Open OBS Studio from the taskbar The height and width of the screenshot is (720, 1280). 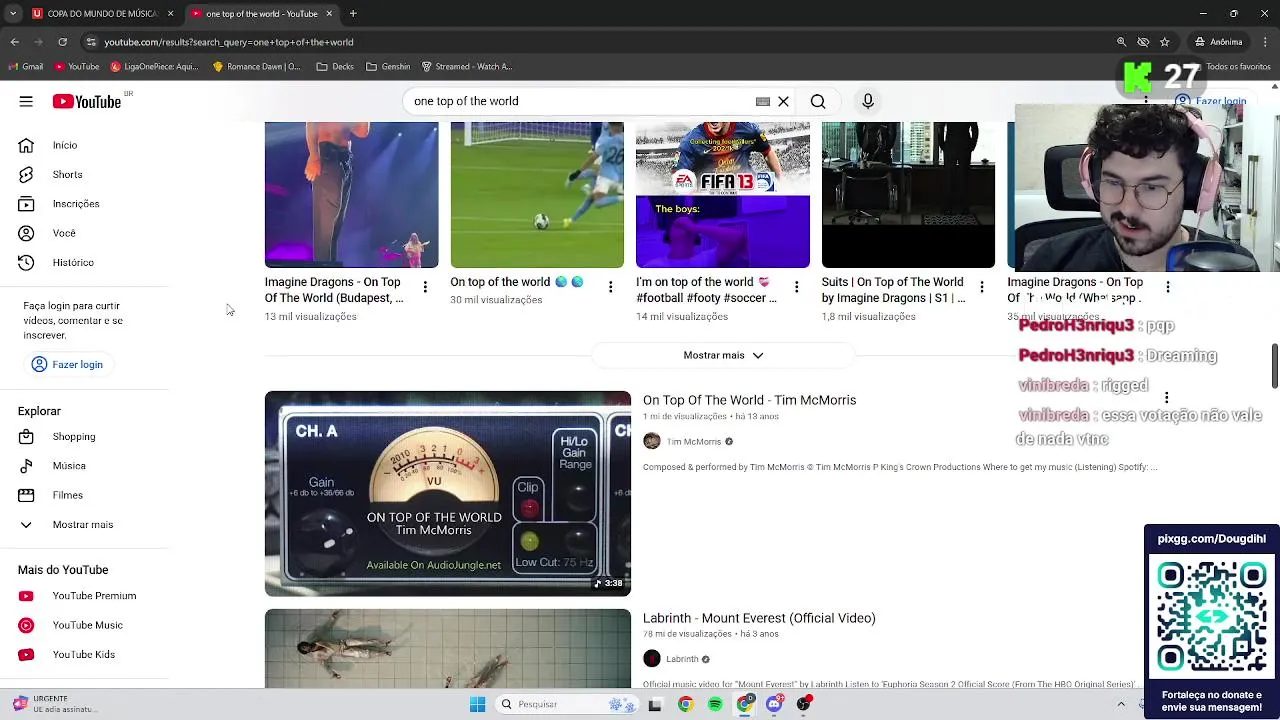(804, 704)
